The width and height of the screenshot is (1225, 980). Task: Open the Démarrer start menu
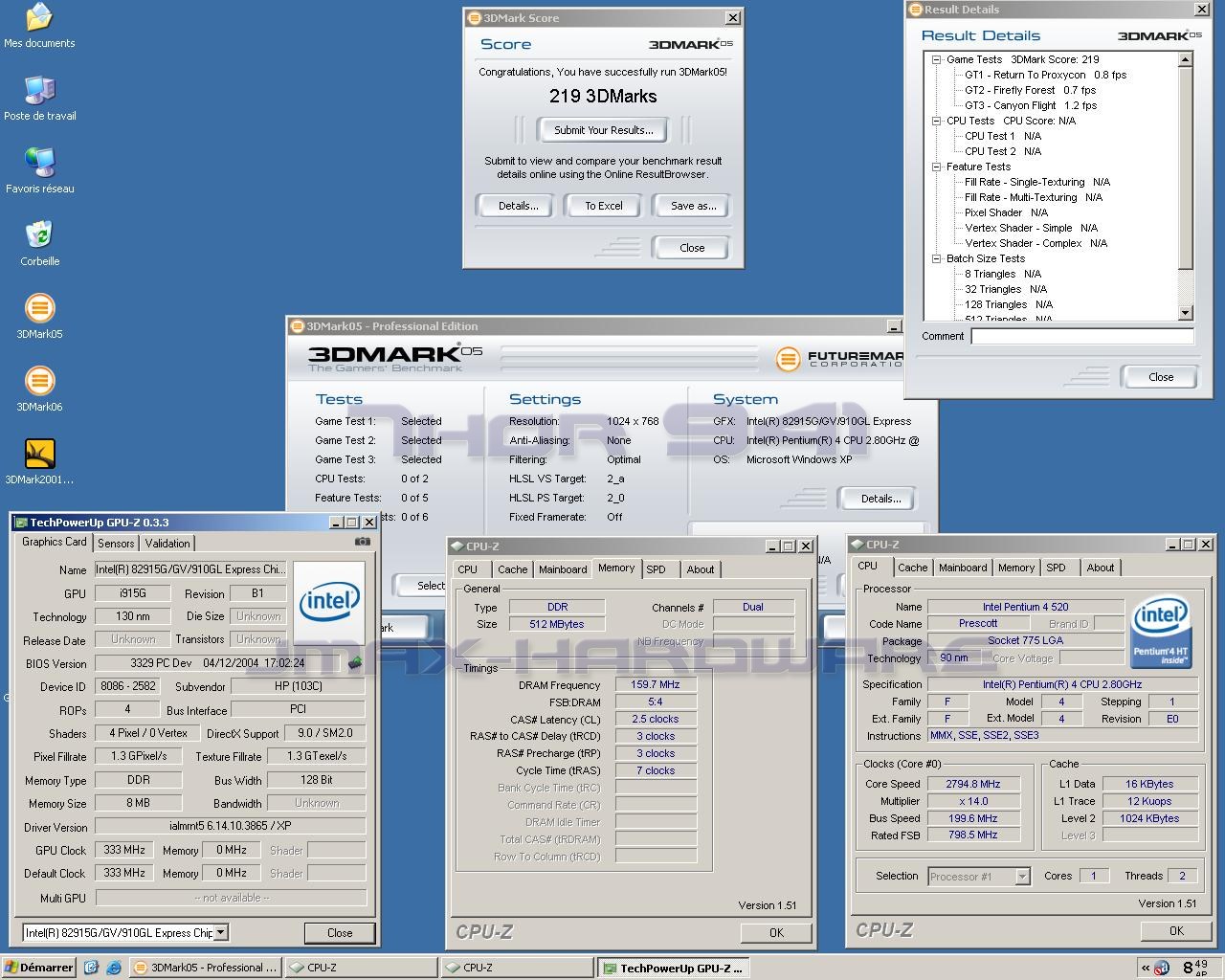[38, 968]
